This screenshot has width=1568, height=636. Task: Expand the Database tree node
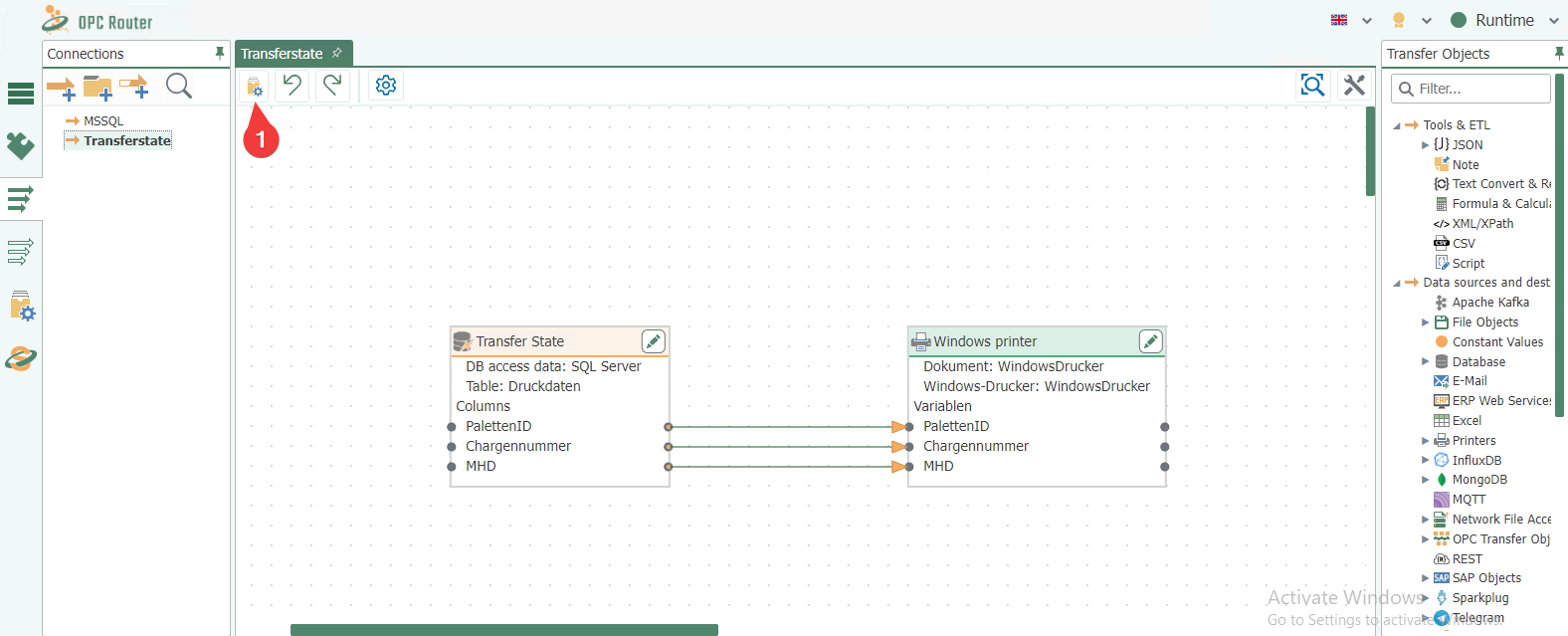1425,362
